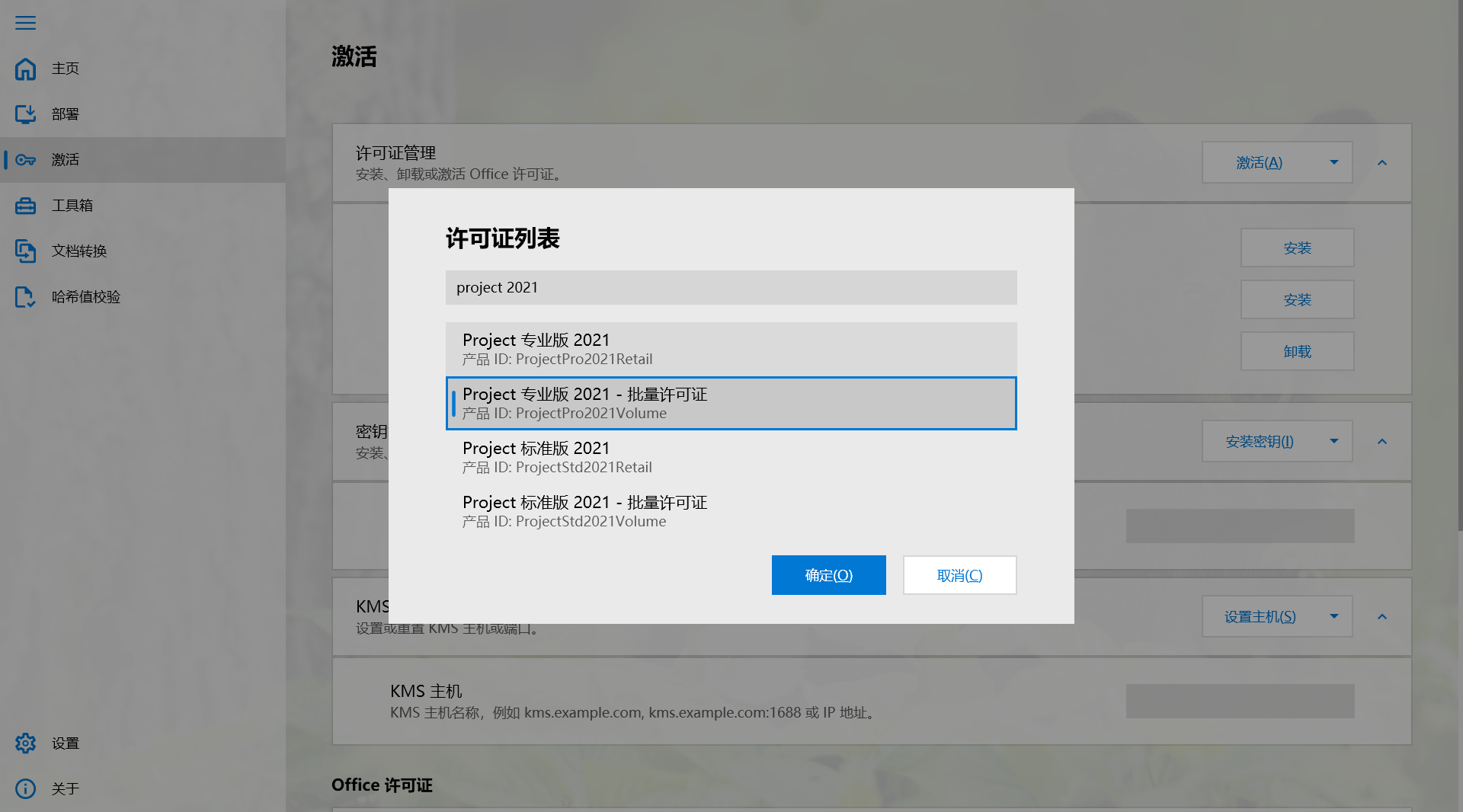Screen dimensions: 1463x812
Task: Click the 卸载 button
Action: pyautogui.click(x=1297, y=351)
